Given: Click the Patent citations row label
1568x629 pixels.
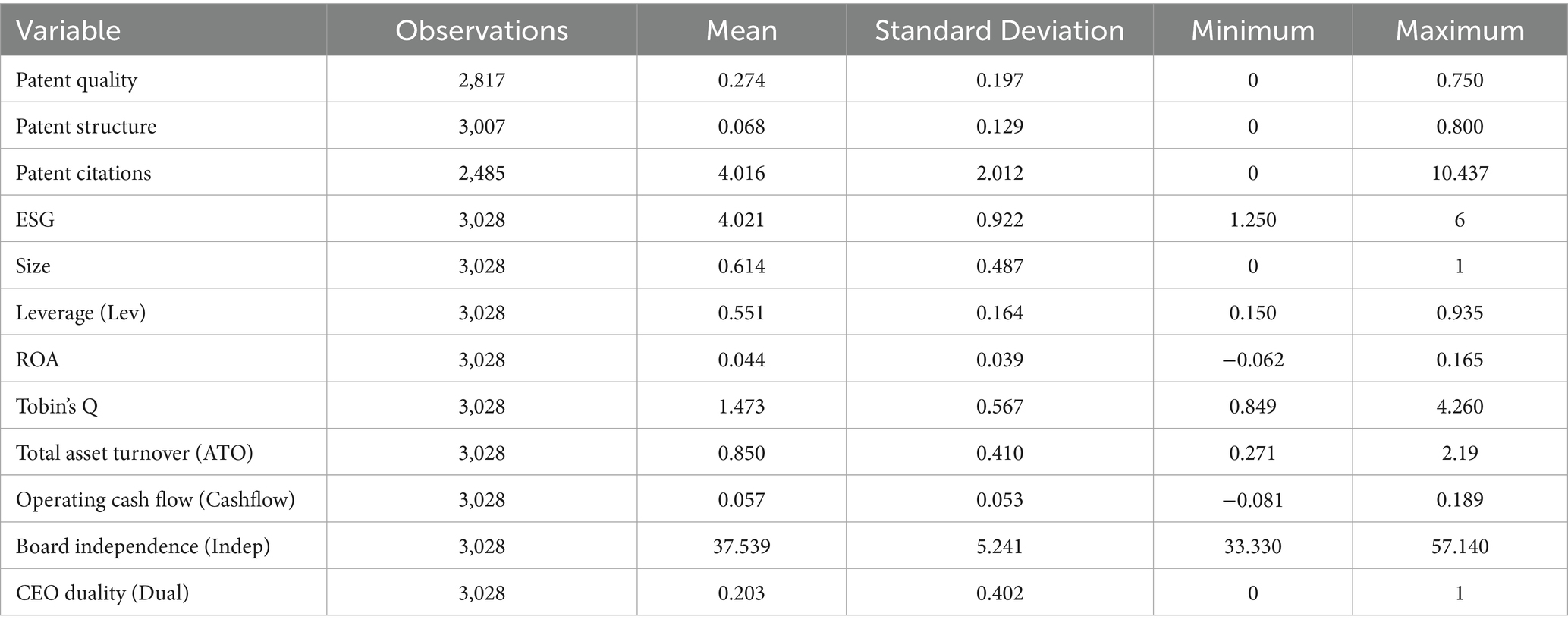Looking at the screenshot, I should 83,174.
